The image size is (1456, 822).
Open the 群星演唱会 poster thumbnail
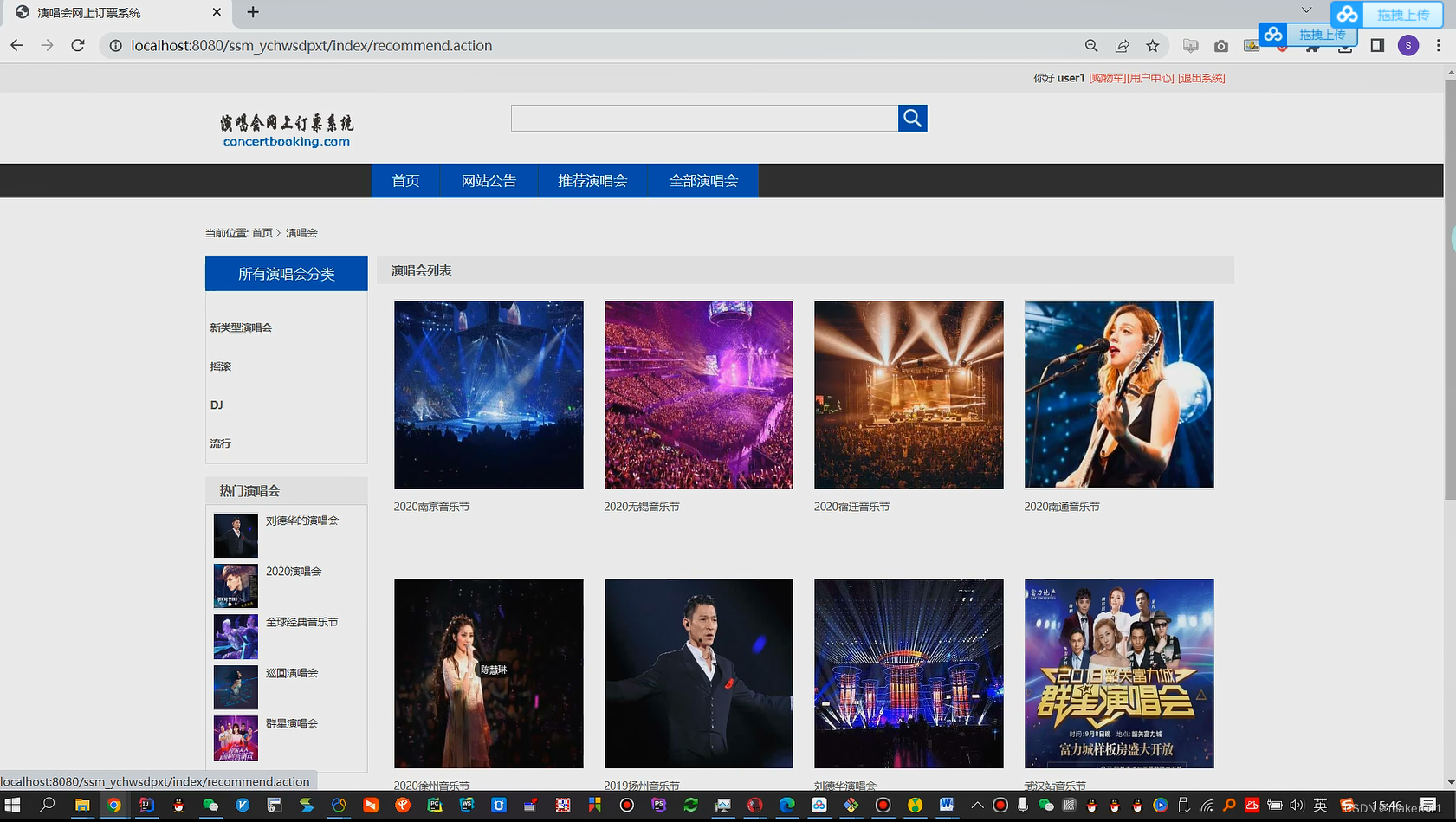coord(1119,674)
